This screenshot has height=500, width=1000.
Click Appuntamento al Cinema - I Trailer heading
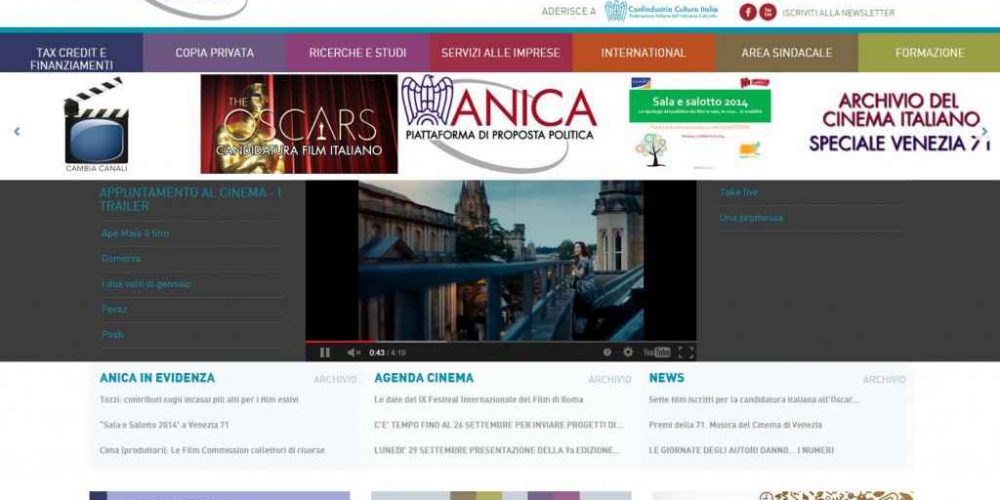coord(190,199)
